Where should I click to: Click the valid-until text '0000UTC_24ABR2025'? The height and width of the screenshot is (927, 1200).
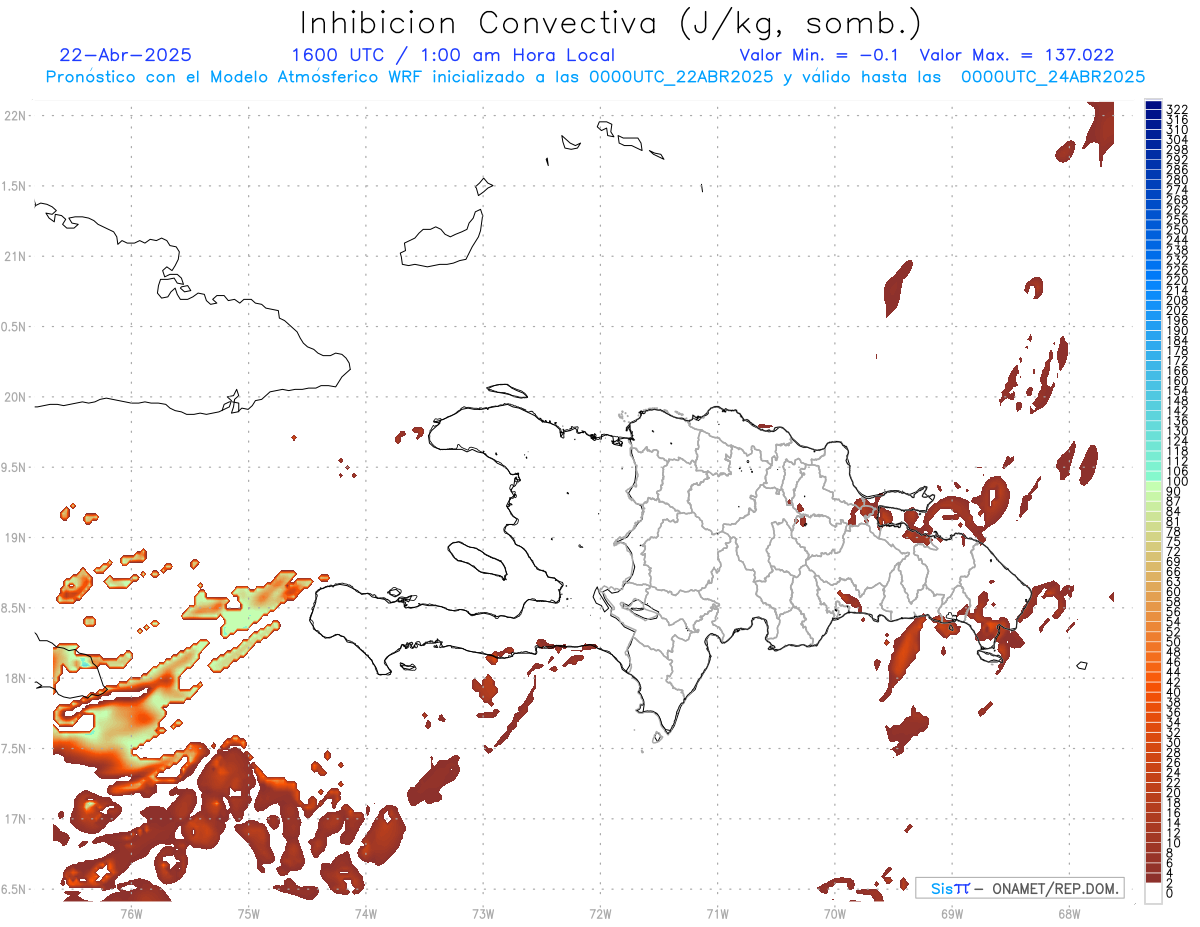click(x=1053, y=76)
